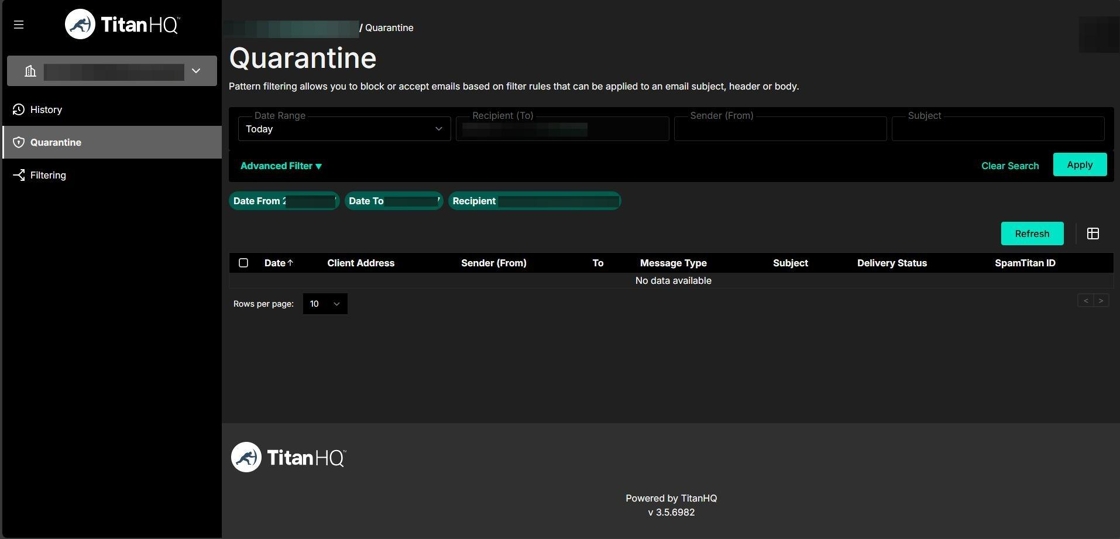Image resolution: width=1120 pixels, height=539 pixels.
Task: Open the column layout grid icon
Action: point(1093,234)
